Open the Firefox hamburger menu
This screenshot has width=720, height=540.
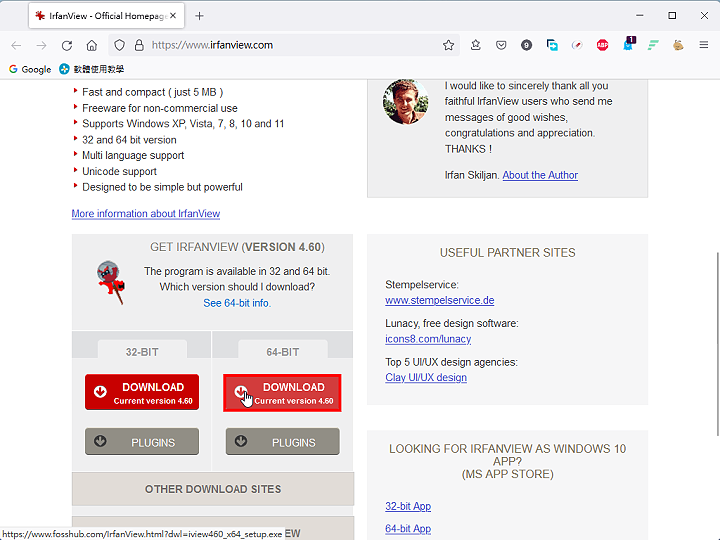pos(703,45)
